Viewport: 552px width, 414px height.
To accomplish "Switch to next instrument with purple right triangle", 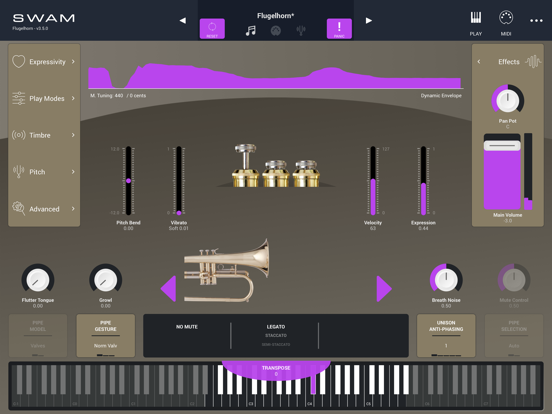I will 384,289.
